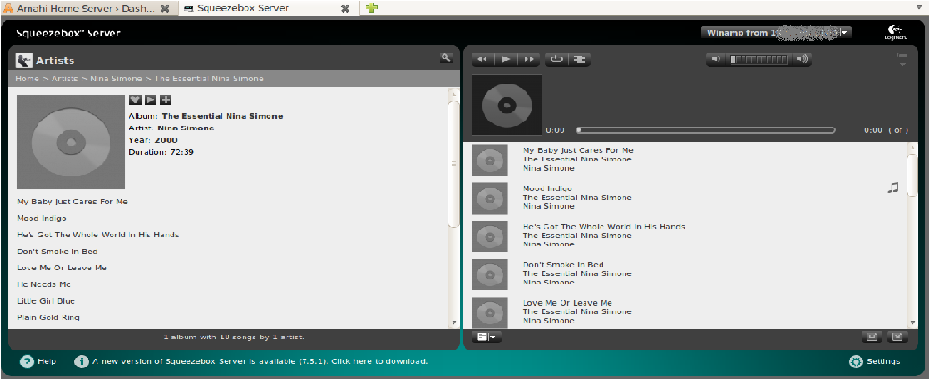
Task: Raise volume with loud speaker icon
Action: tap(802, 59)
